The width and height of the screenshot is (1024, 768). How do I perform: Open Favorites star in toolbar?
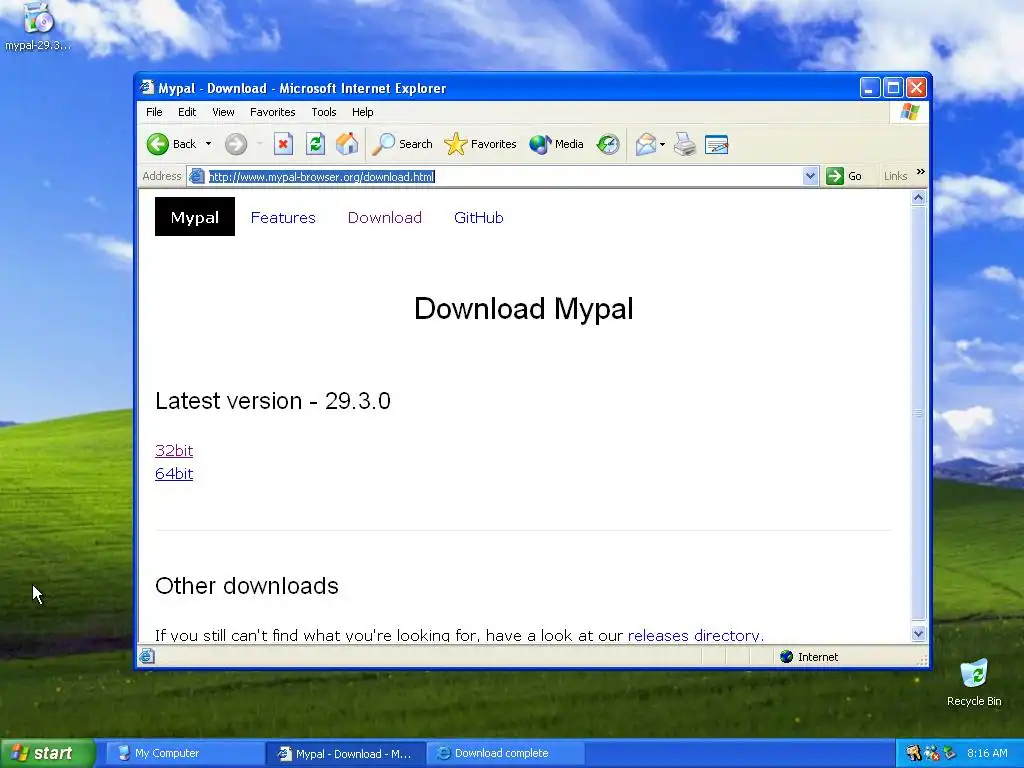point(480,144)
